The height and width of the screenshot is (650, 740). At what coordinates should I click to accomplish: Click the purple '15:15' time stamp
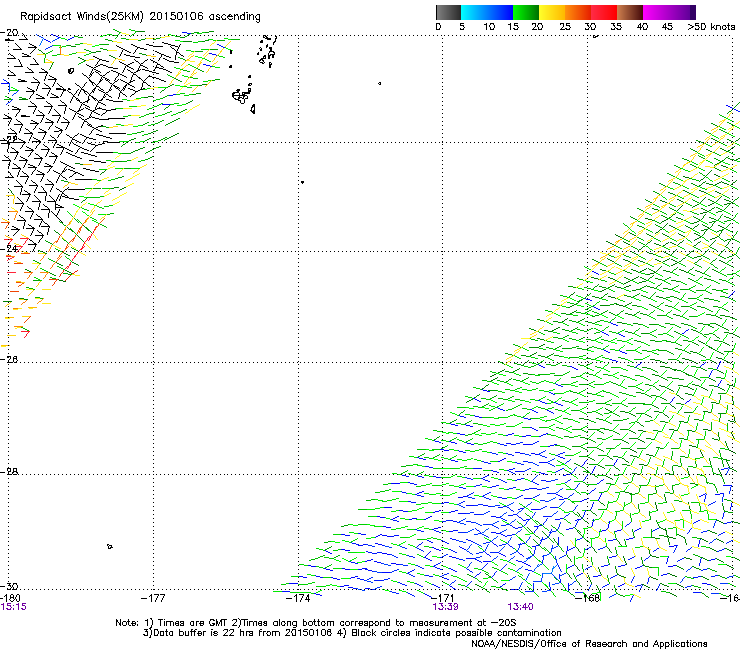(x=13, y=607)
